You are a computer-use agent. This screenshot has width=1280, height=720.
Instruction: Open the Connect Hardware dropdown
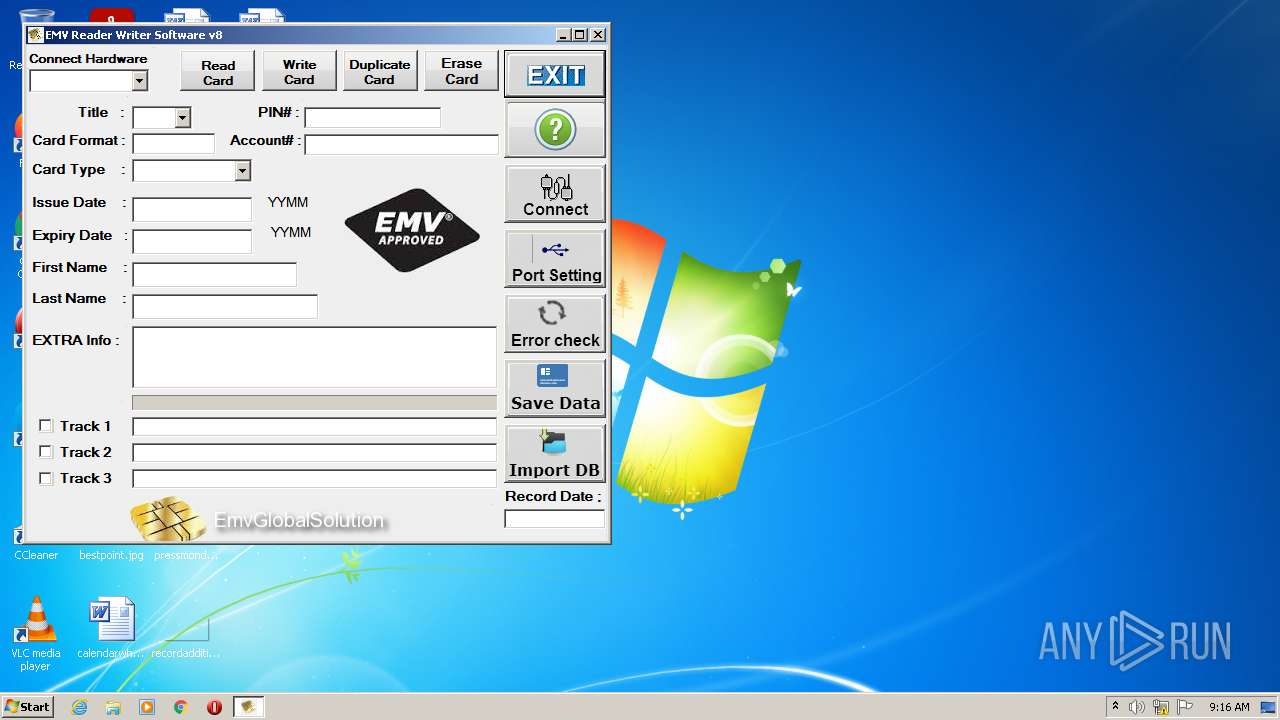point(139,81)
